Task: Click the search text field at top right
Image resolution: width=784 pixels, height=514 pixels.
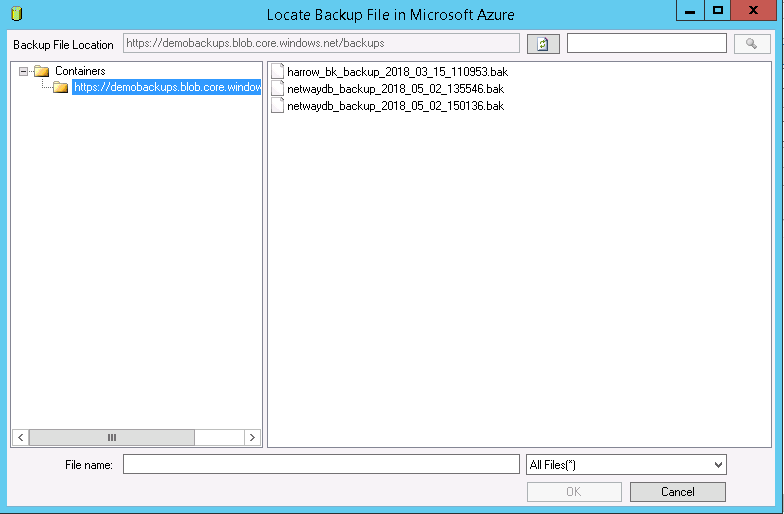Action: point(646,43)
